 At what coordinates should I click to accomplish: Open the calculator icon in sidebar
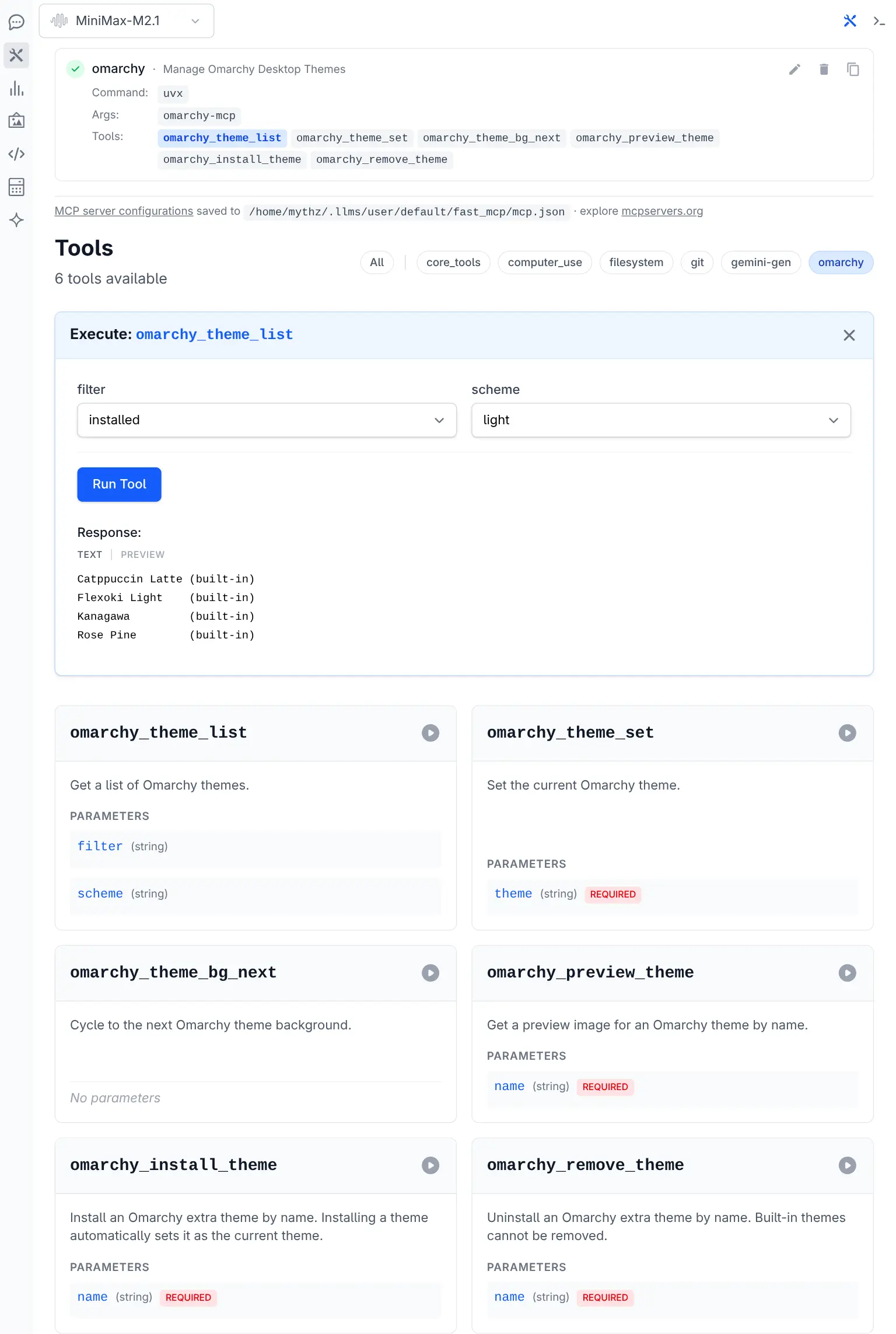16,187
